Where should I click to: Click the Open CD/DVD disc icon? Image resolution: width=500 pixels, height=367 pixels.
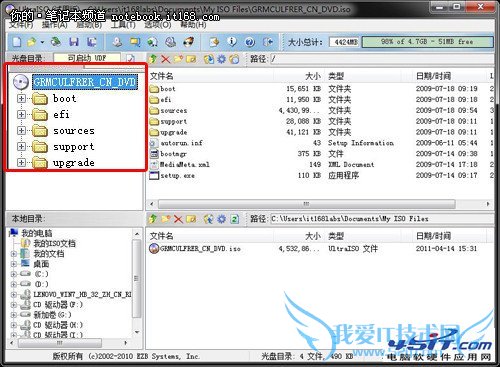(56, 42)
